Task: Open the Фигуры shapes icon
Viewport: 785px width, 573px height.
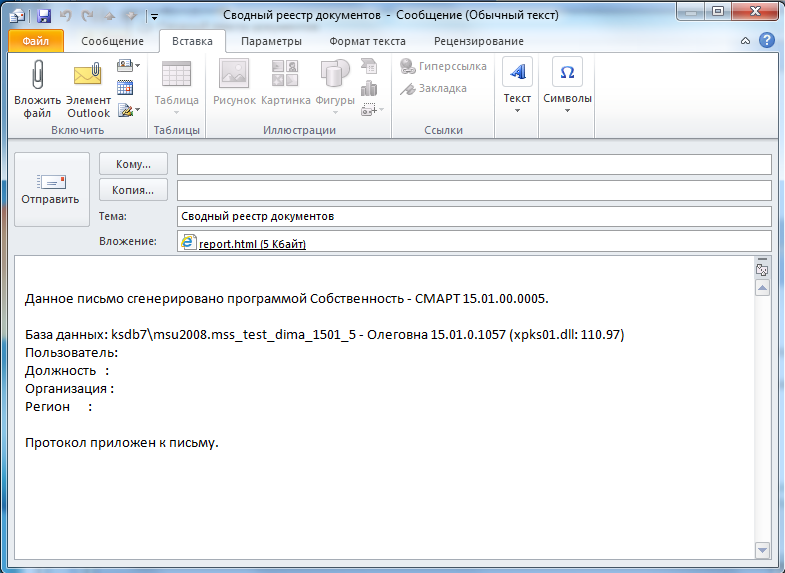Action: 334,74
